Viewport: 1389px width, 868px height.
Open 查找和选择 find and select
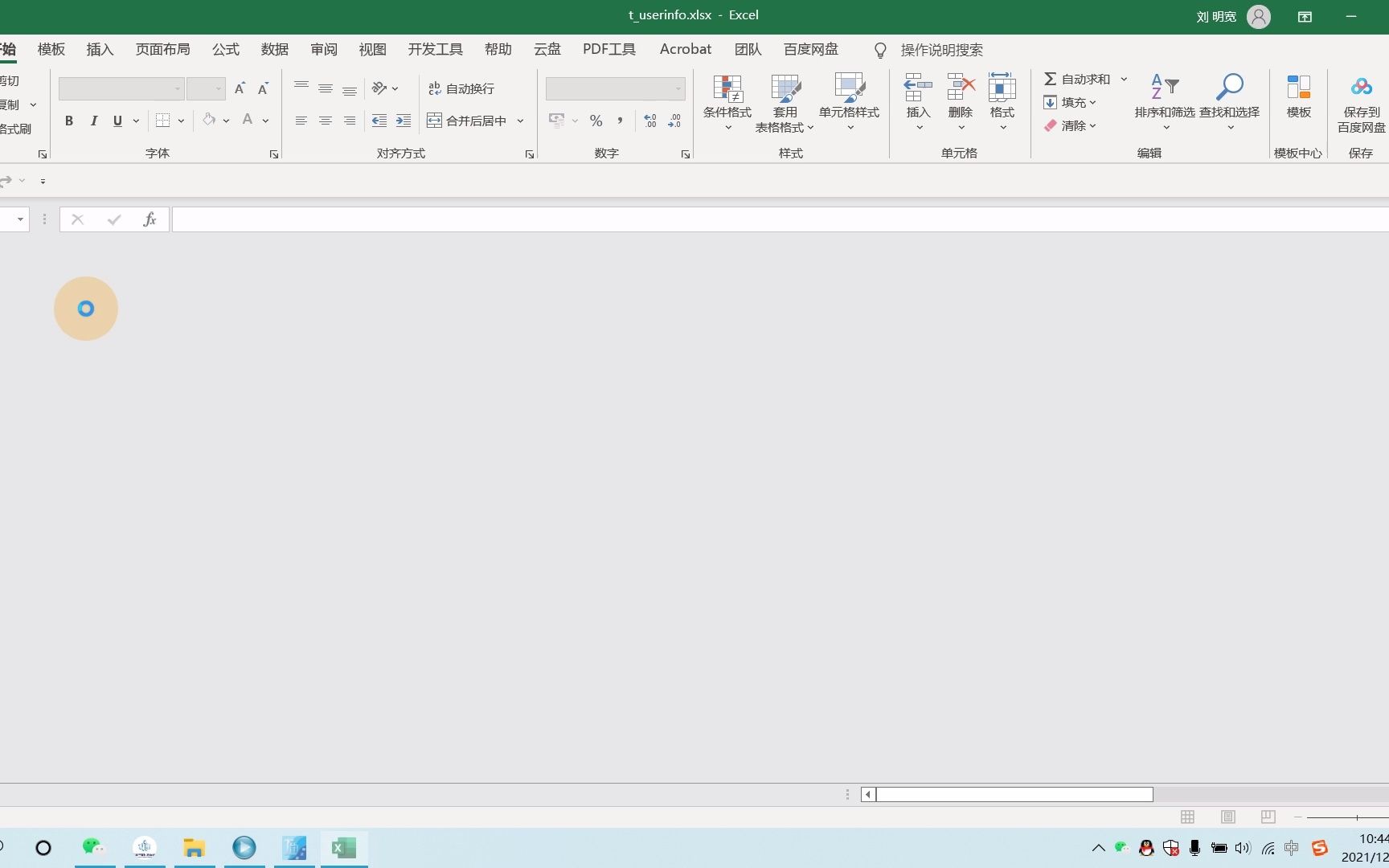1230,102
